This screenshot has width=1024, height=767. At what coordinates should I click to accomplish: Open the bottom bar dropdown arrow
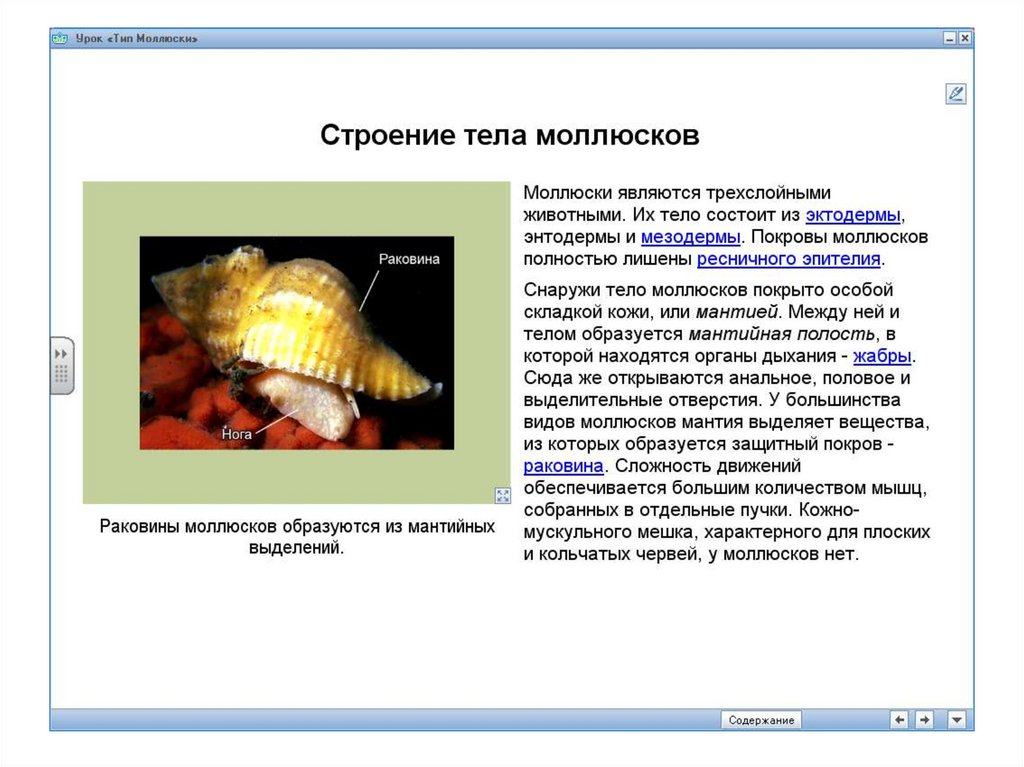(957, 719)
